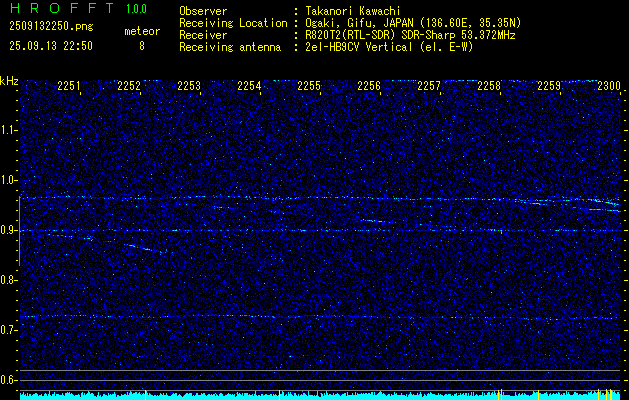
Task: Click the 25.09.13 22:50 date stamp
Action: click(x=50, y=46)
